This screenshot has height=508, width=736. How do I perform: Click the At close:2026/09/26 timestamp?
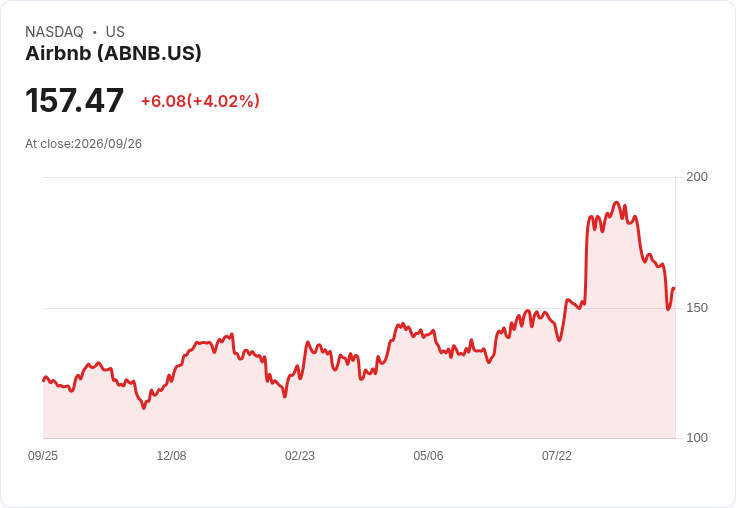tap(84, 144)
